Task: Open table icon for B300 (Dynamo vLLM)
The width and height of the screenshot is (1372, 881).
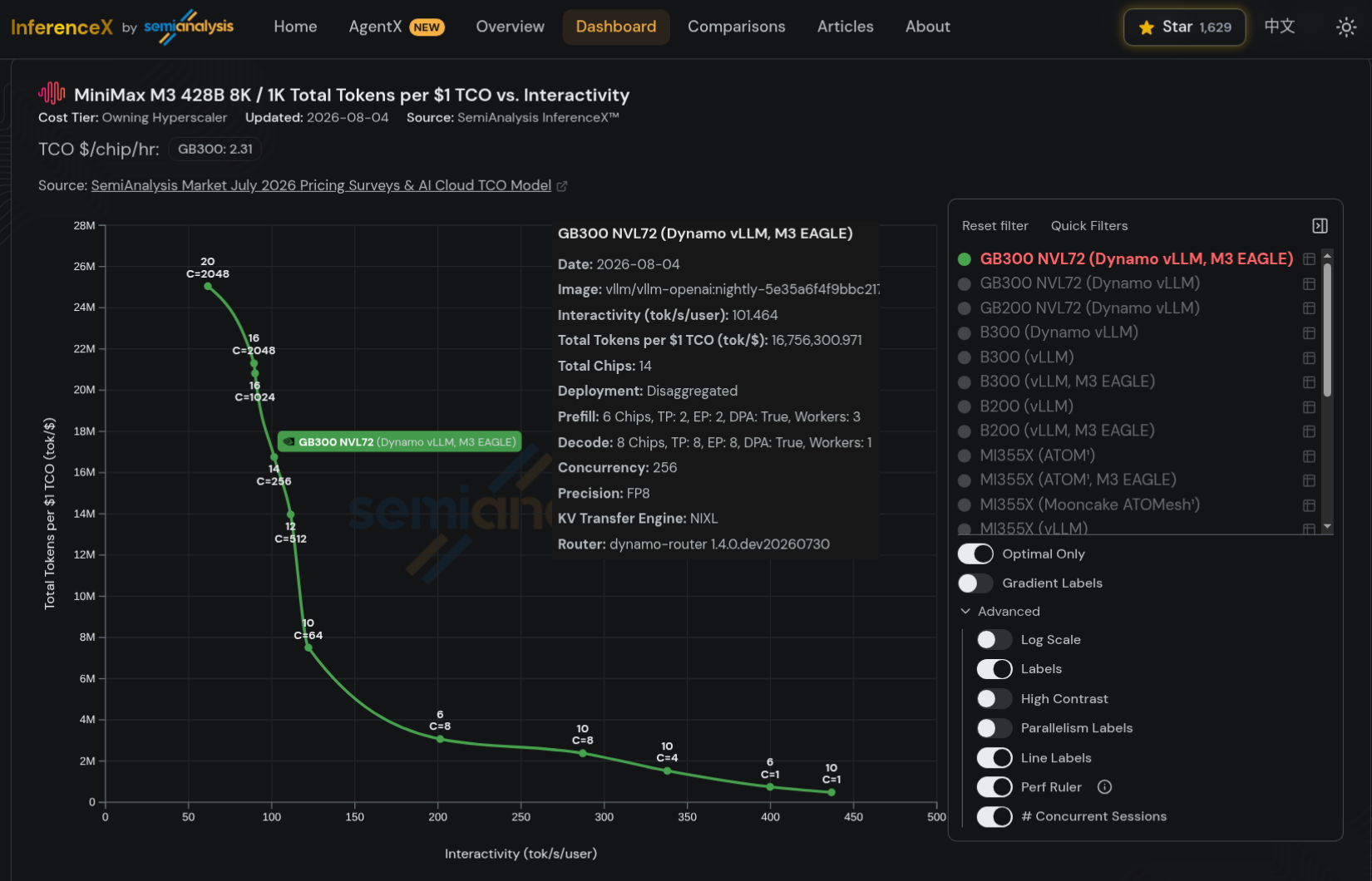Action: (1309, 332)
